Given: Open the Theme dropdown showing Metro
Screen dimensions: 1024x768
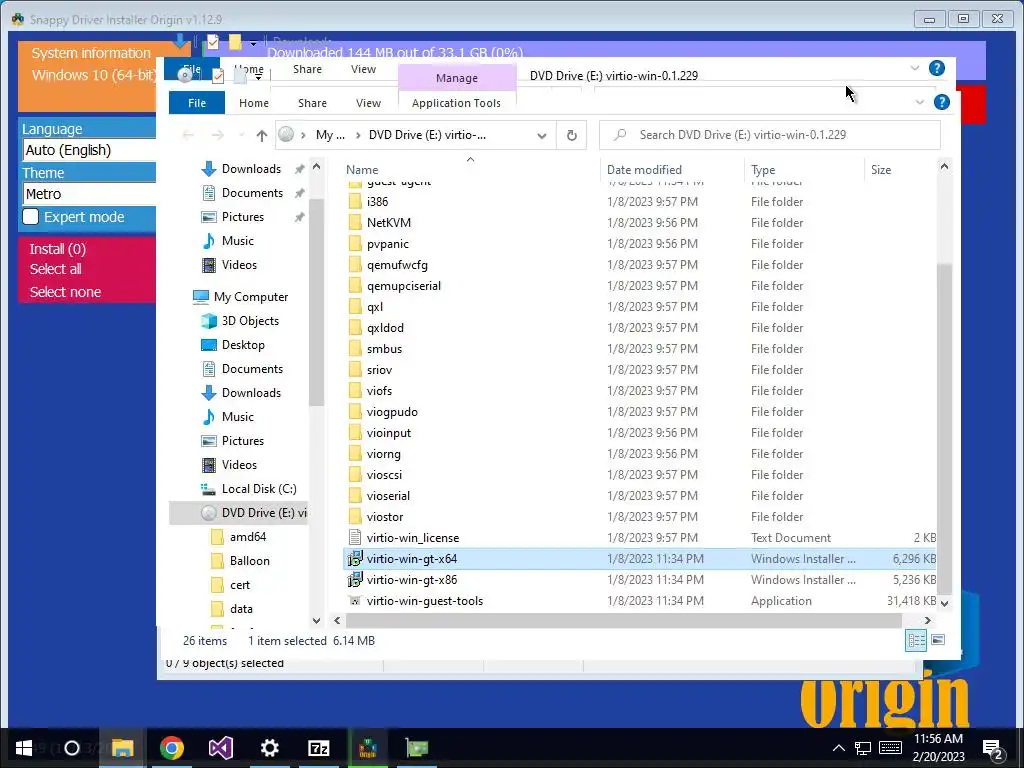Looking at the screenshot, I should (x=89, y=194).
